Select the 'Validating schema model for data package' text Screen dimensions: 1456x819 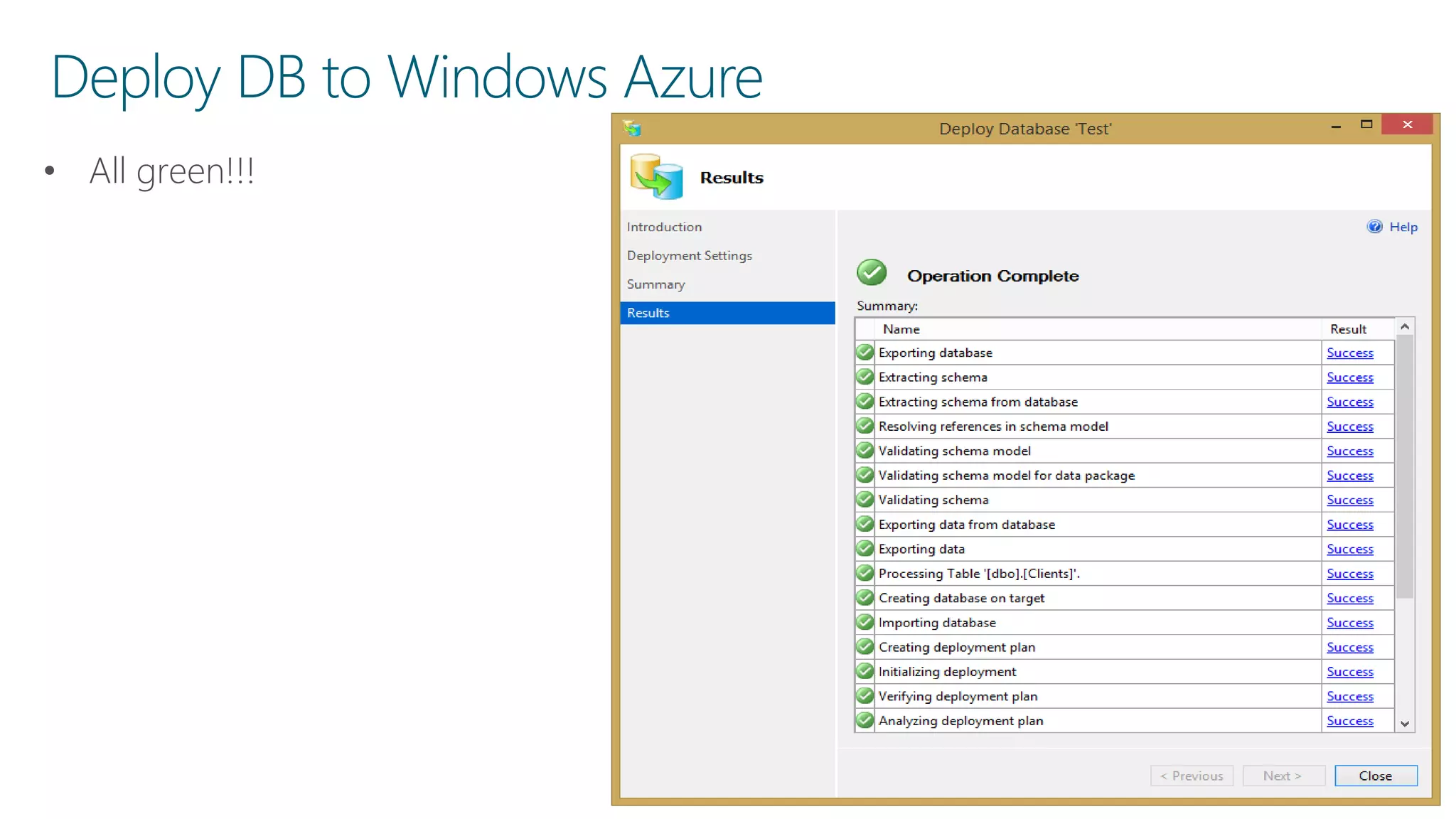click(x=1006, y=476)
